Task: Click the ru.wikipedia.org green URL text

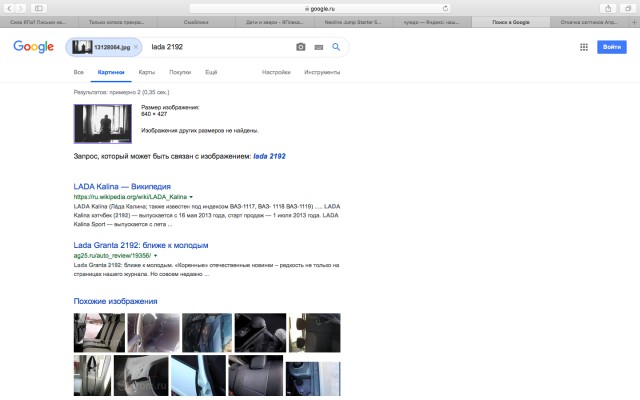Action: [130, 197]
